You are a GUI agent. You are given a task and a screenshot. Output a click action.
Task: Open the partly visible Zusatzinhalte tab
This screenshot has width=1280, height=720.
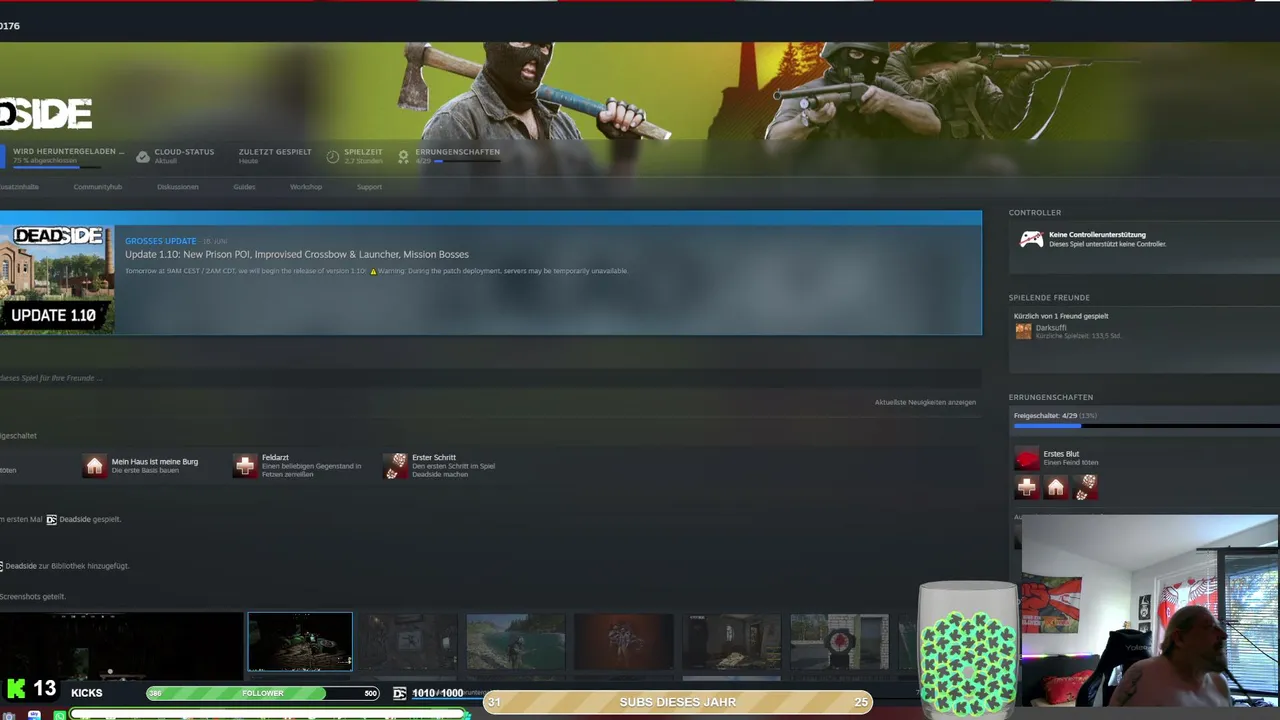pos(19,187)
